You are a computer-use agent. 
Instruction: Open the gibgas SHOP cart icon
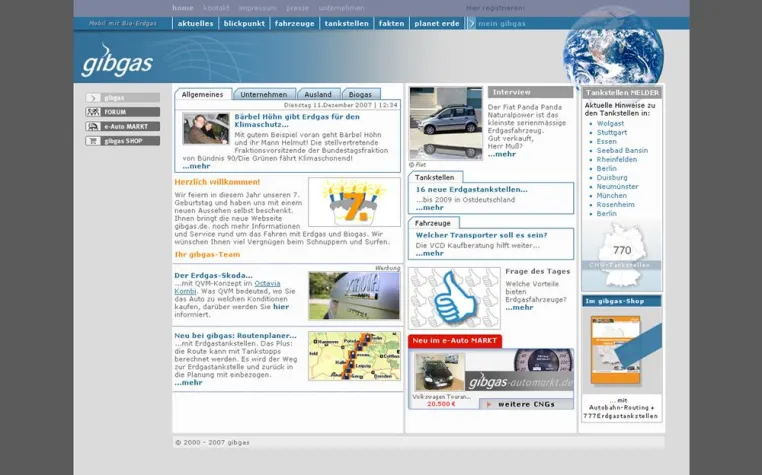pyautogui.click(x=93, y=141)
